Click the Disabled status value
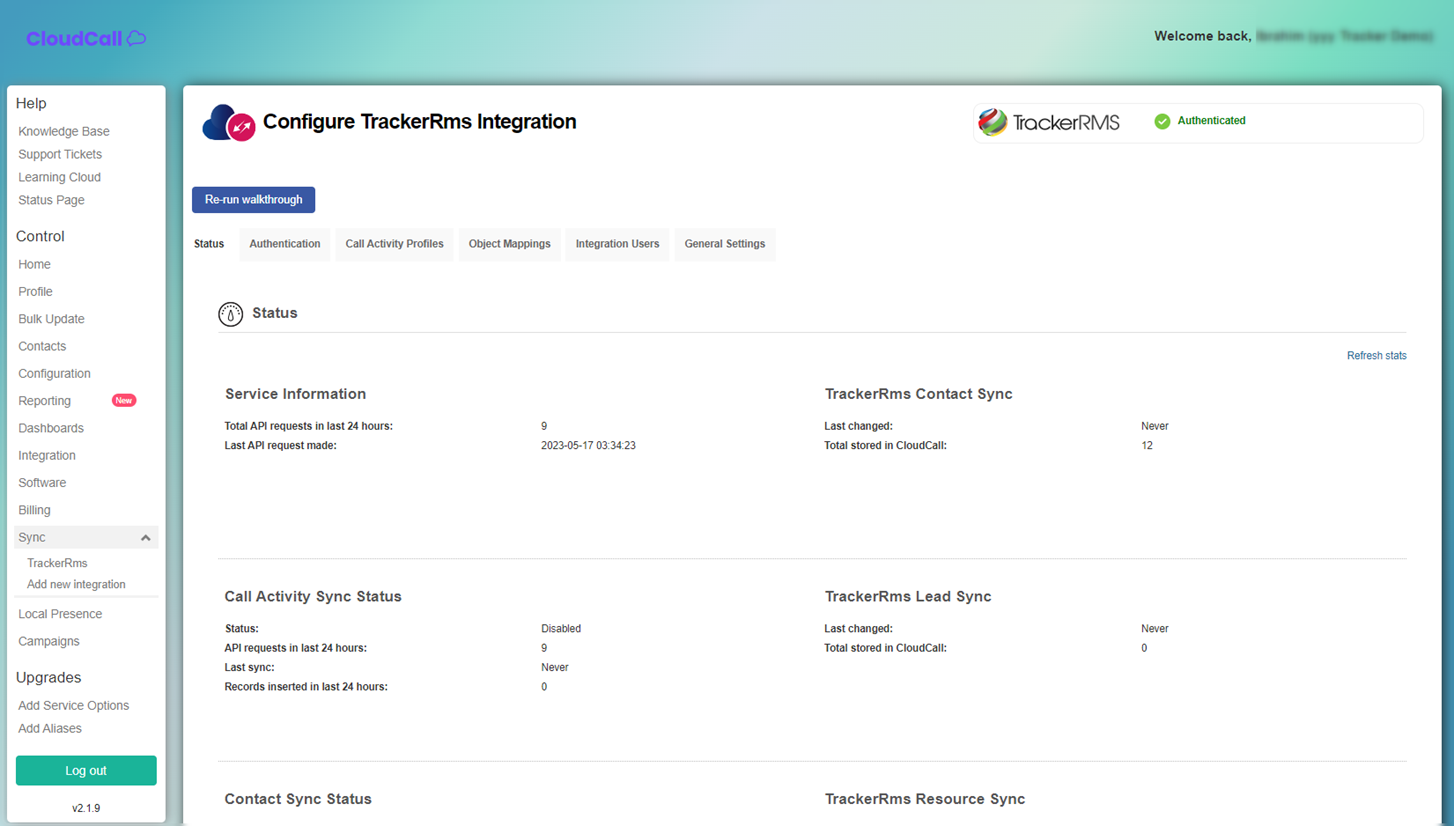Image resolution: width=1454 pixels, height=826 pixels. 561,629
